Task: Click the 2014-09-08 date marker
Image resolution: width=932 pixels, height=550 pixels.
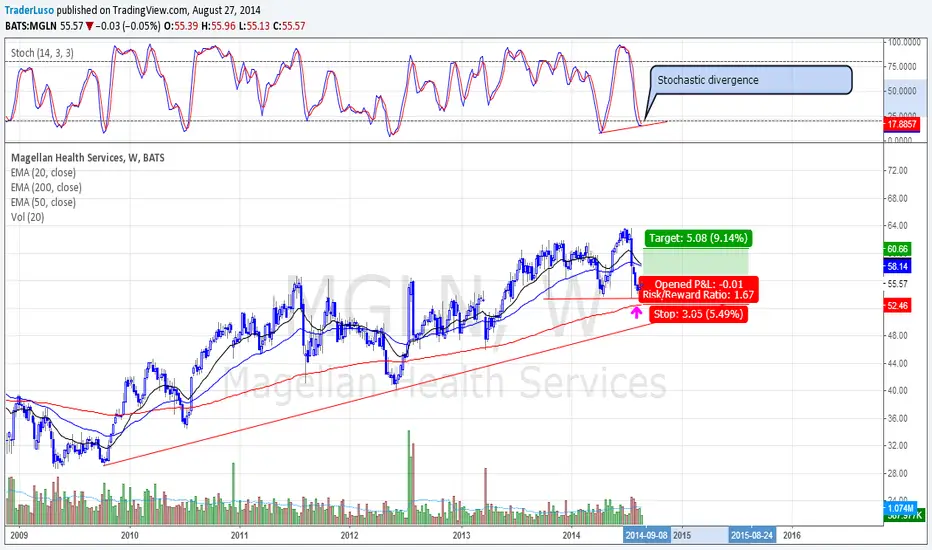Action: tap(647, 535)
